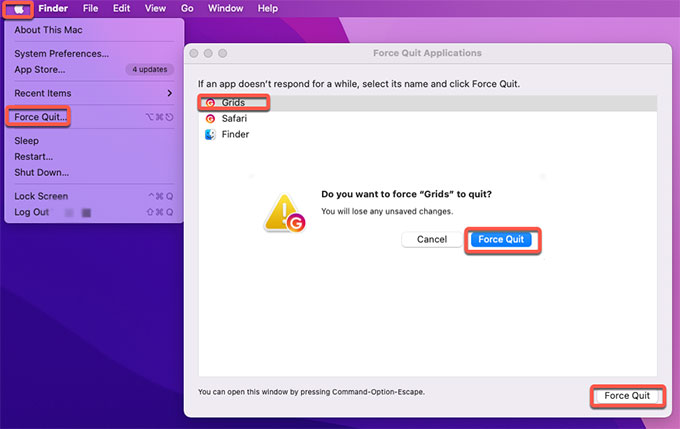The image size is (680, 429).
Task: Confirm with blue Force Quit button
Action: pyautogui.click(x=502, y=240)
